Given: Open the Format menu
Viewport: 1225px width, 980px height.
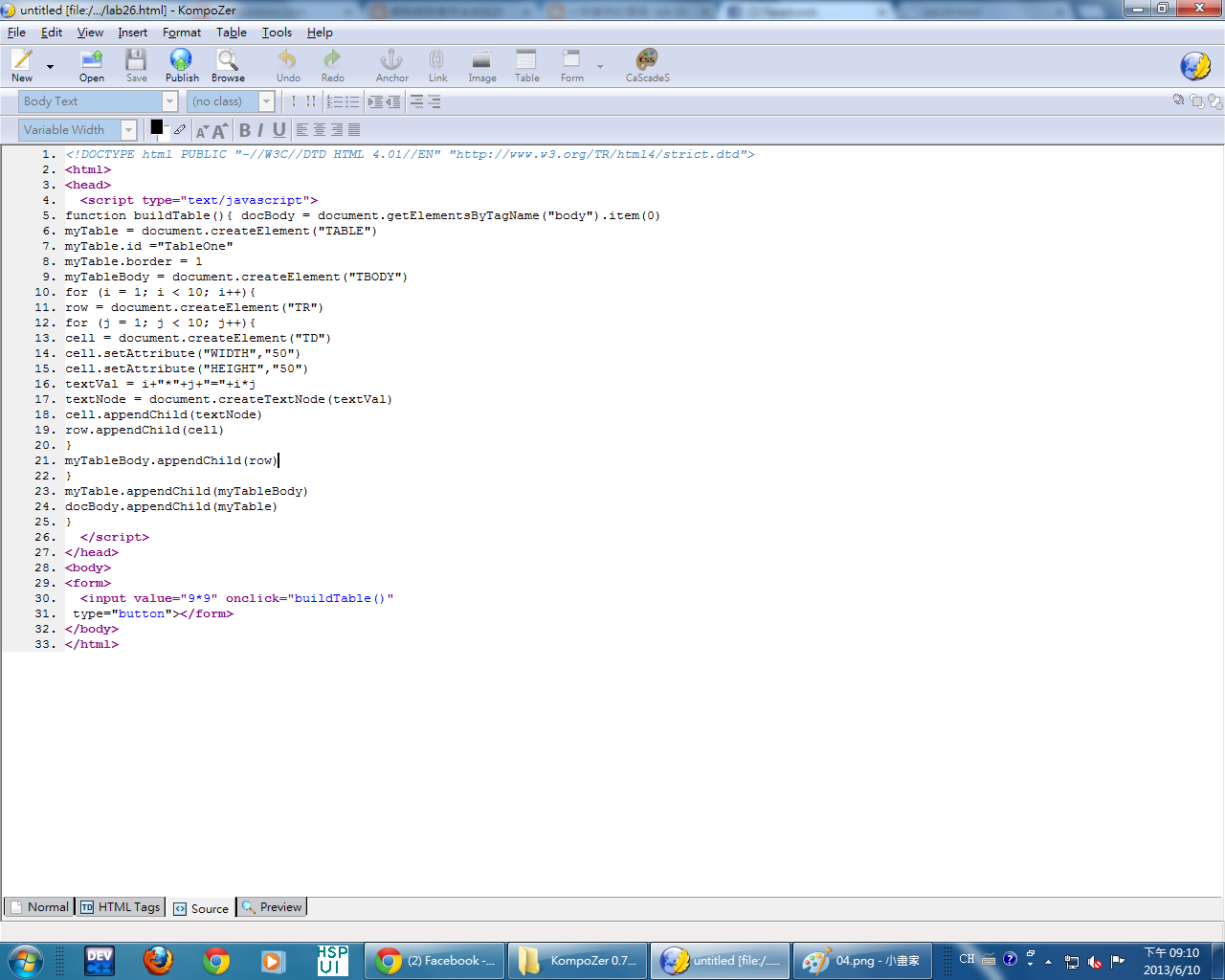Looking at the screenshot, I should click(182, 33).
